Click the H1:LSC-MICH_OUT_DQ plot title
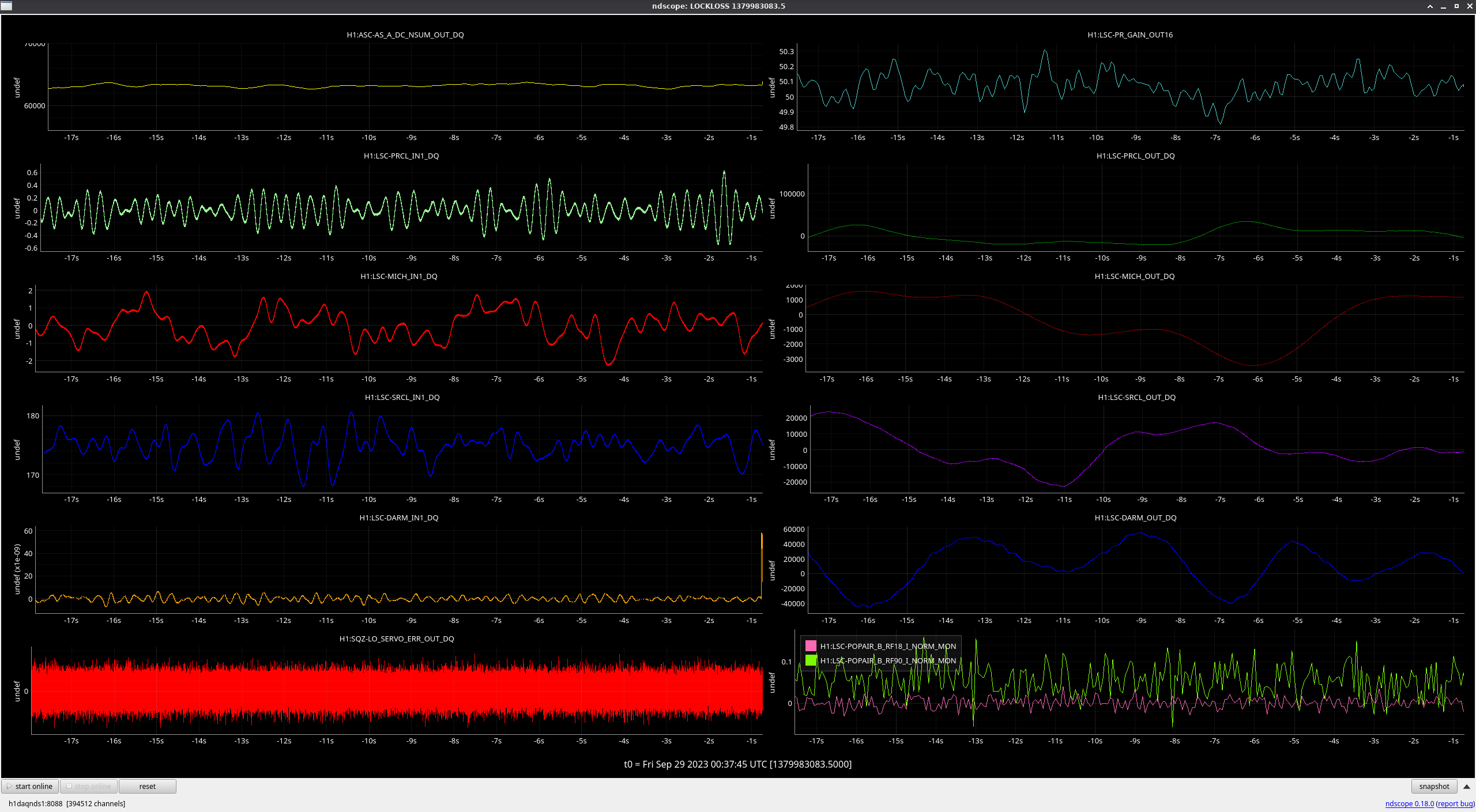1476x812 pixels. [1134, 276]
